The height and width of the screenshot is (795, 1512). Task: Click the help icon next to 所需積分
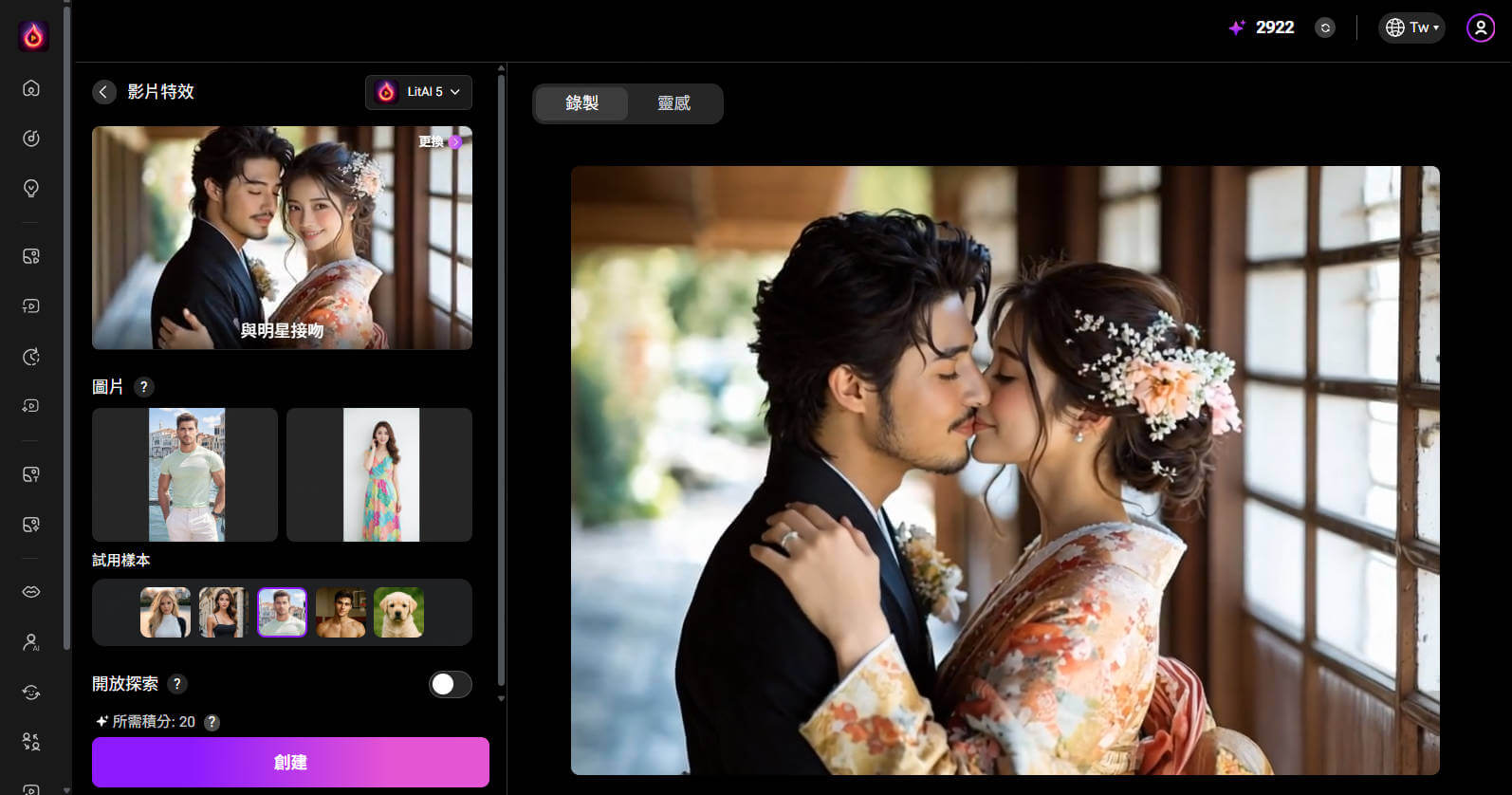(212, 722)
